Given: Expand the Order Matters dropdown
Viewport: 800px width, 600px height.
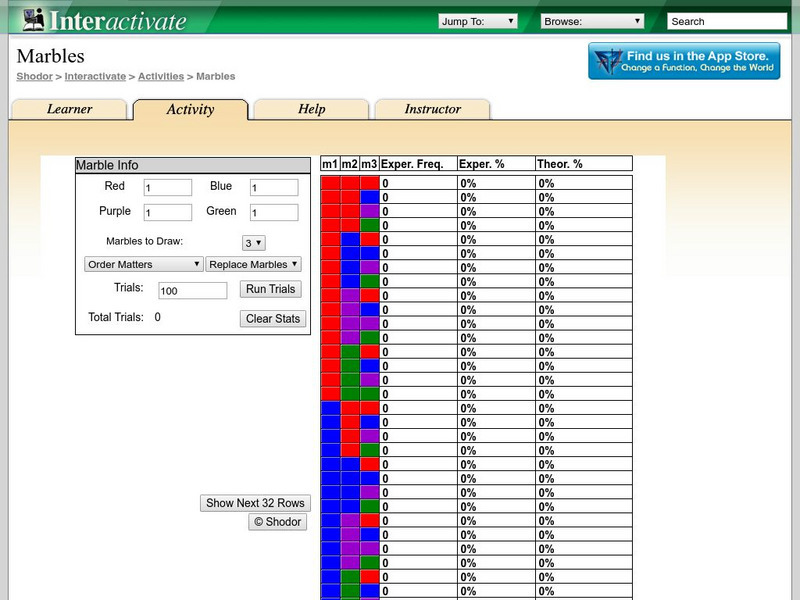Looking at the screenshot, I should click(x=144, y=264).
